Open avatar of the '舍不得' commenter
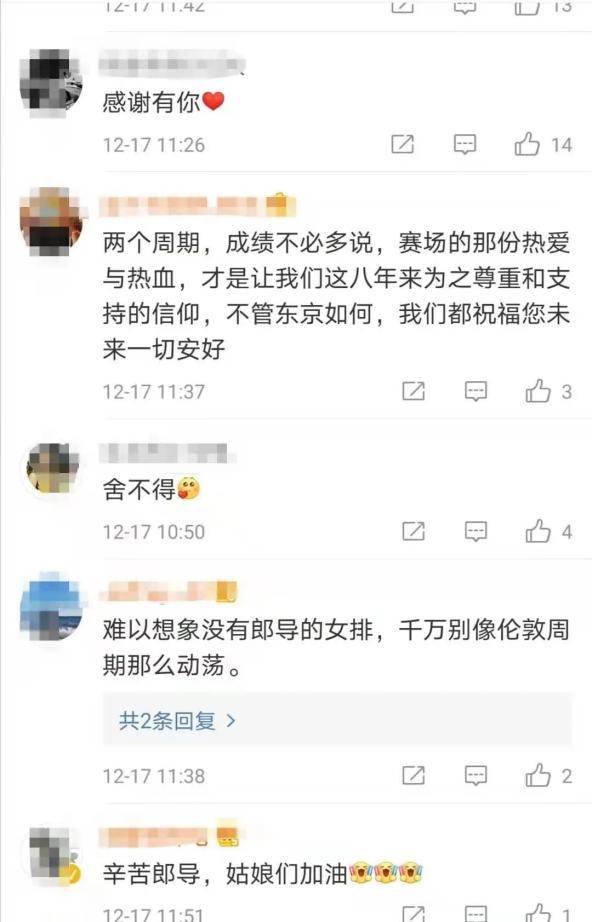 52,468
